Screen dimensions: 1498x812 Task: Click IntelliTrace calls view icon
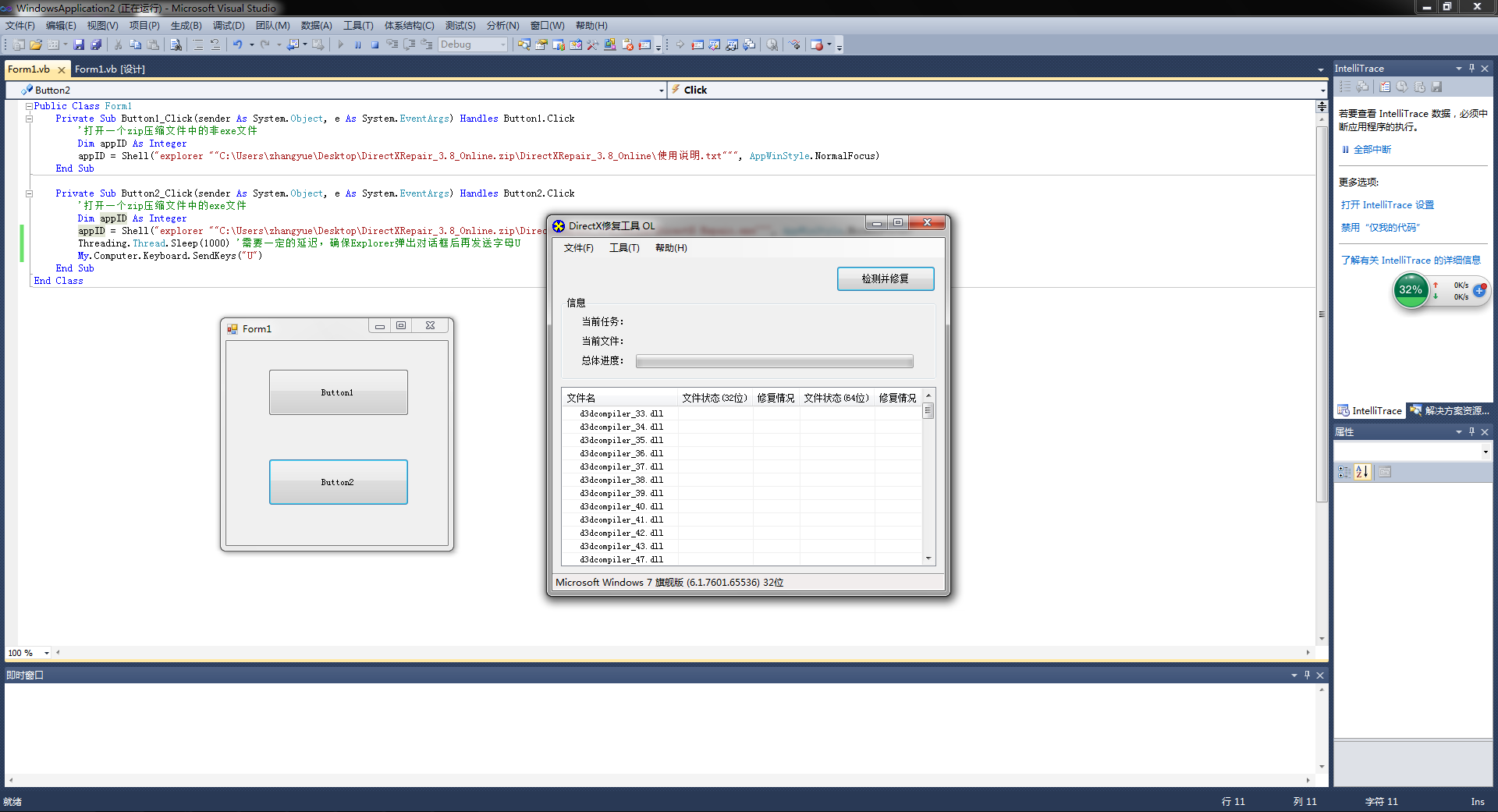point(1362,87)
